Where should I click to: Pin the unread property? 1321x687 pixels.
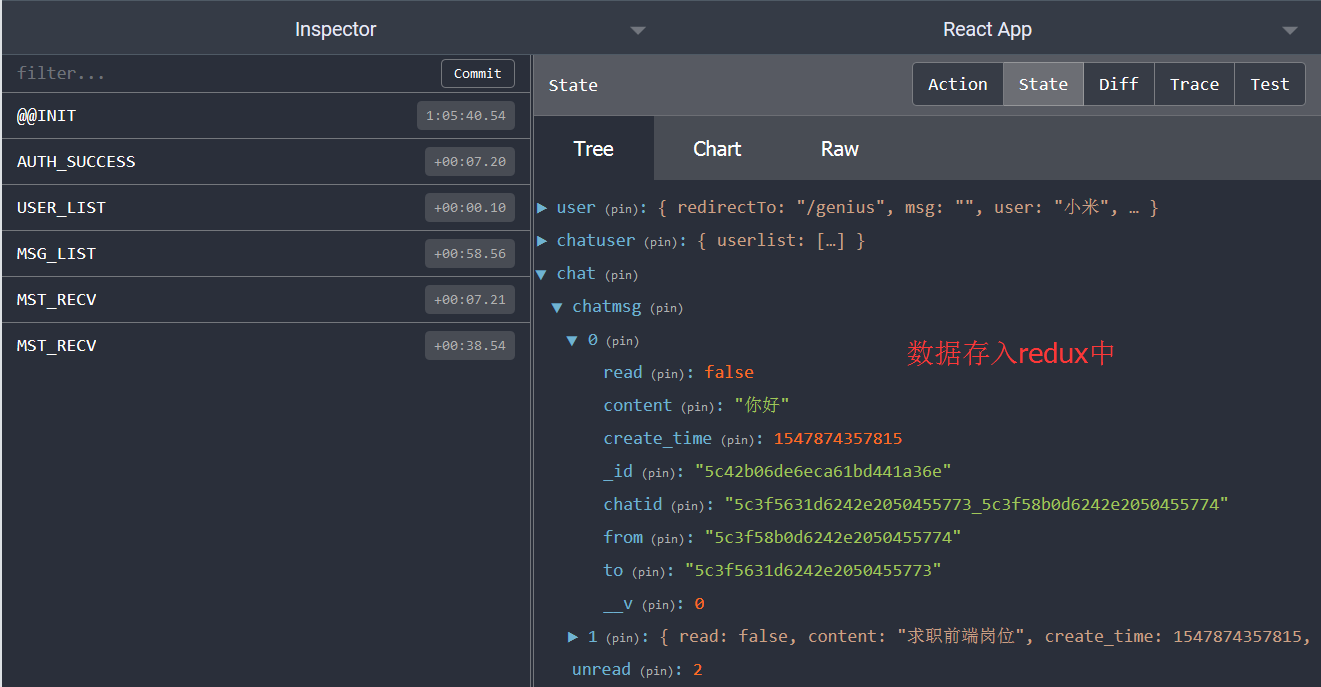(x=658, y=671)
